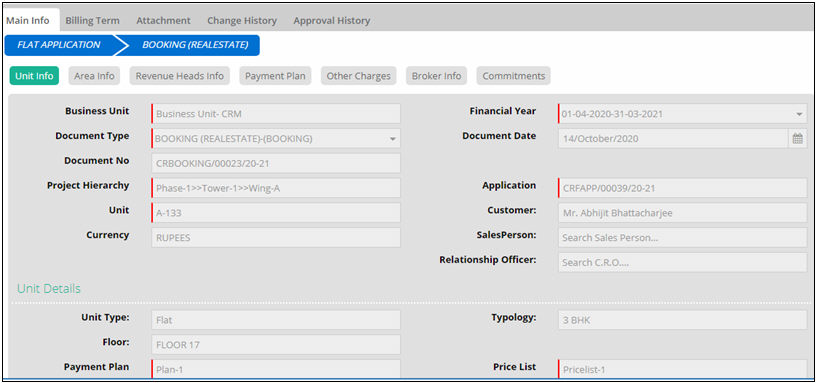Open the Revenue Heads Info section

[179, 76]
